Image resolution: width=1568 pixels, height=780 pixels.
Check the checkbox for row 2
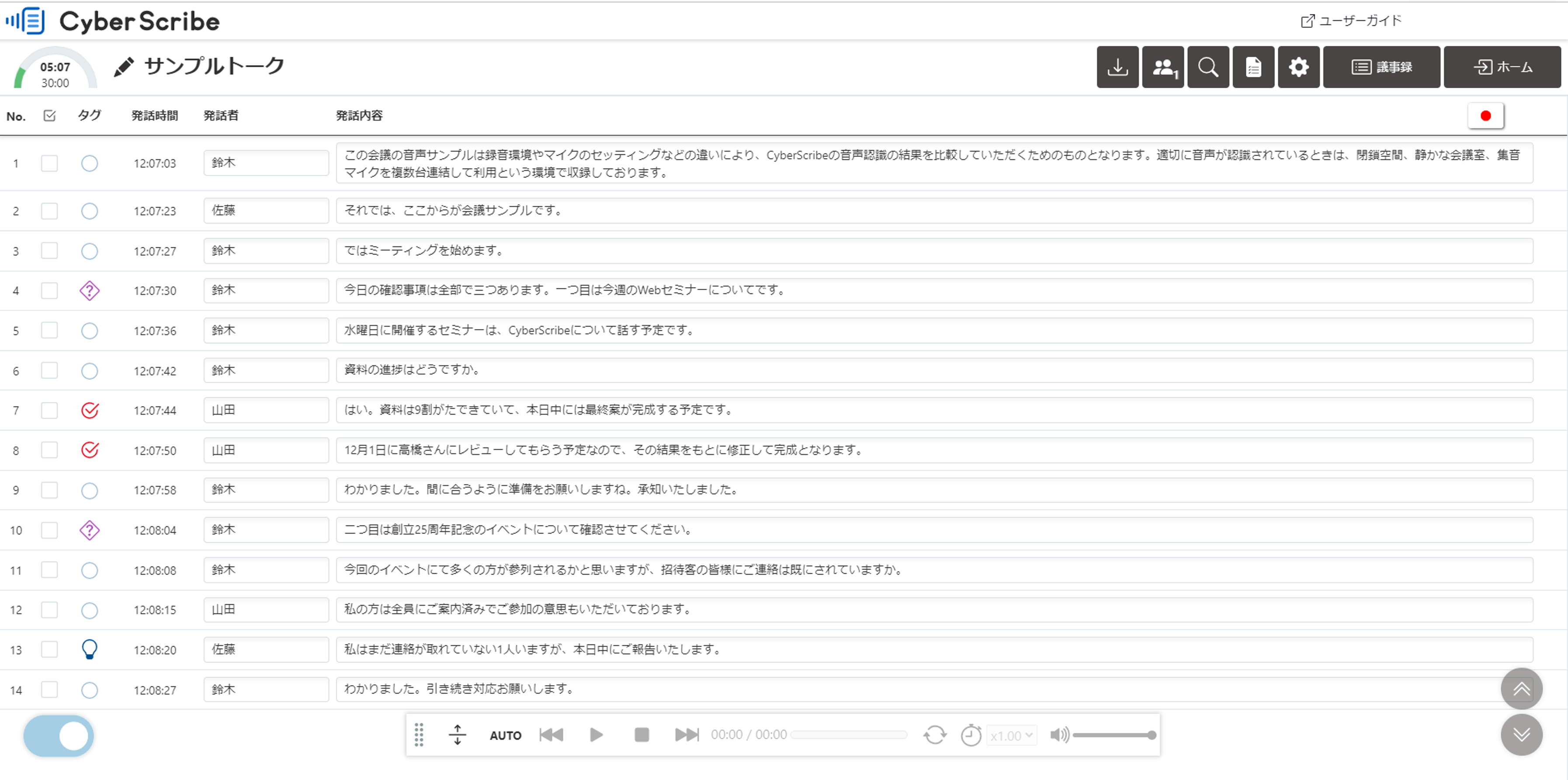click(49, 211)
